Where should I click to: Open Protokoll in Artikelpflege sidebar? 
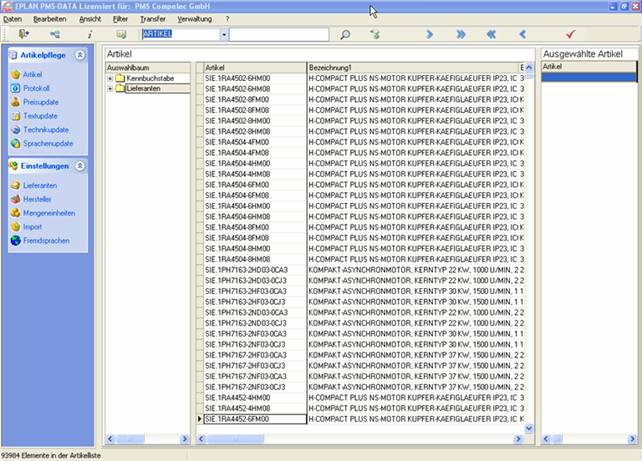[36, 88]
